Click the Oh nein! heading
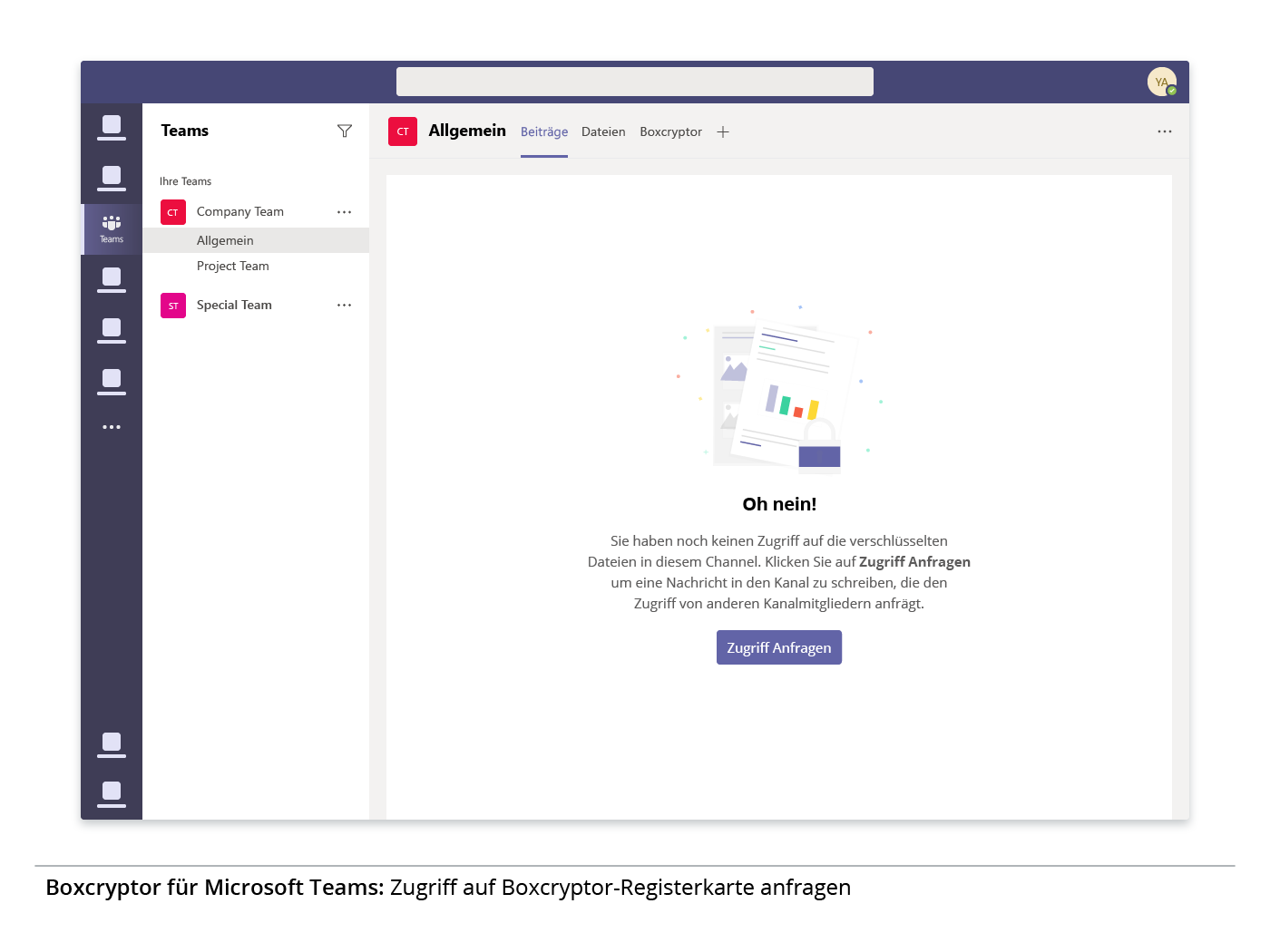This screenshot has height=952, width=1270. 779,504
